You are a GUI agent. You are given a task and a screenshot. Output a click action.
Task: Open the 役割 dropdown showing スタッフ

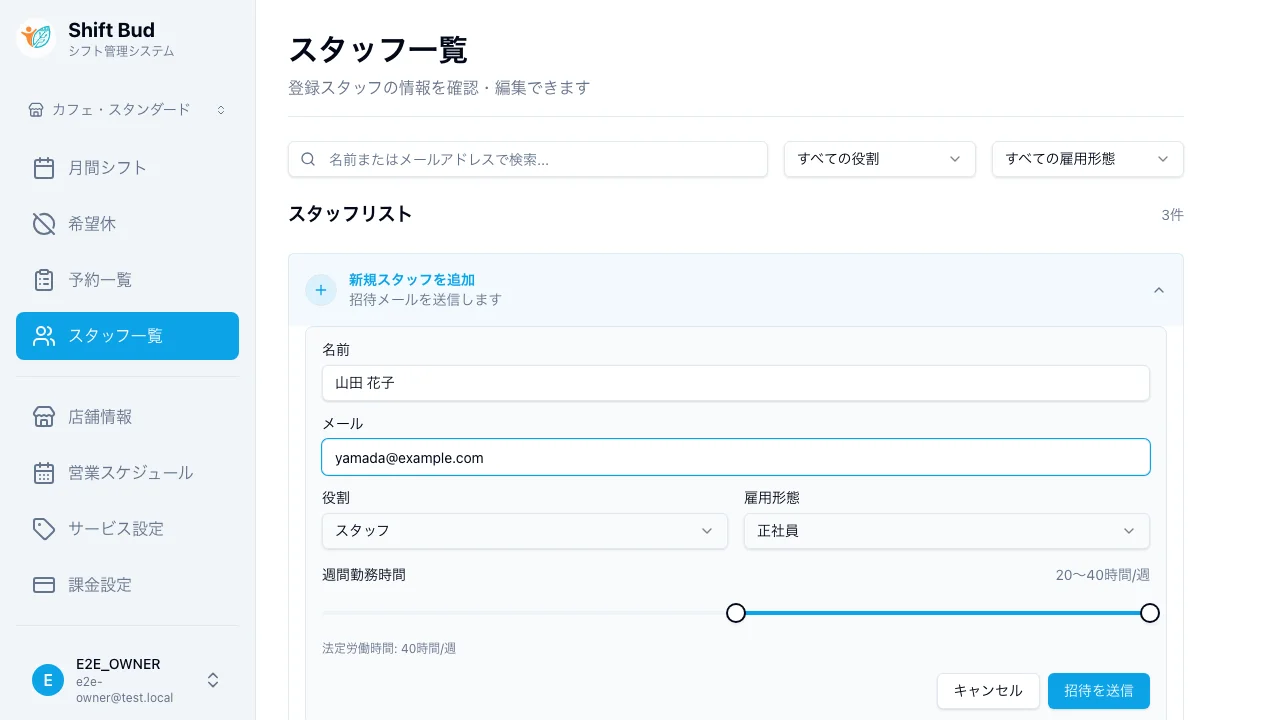pos(524,531)
